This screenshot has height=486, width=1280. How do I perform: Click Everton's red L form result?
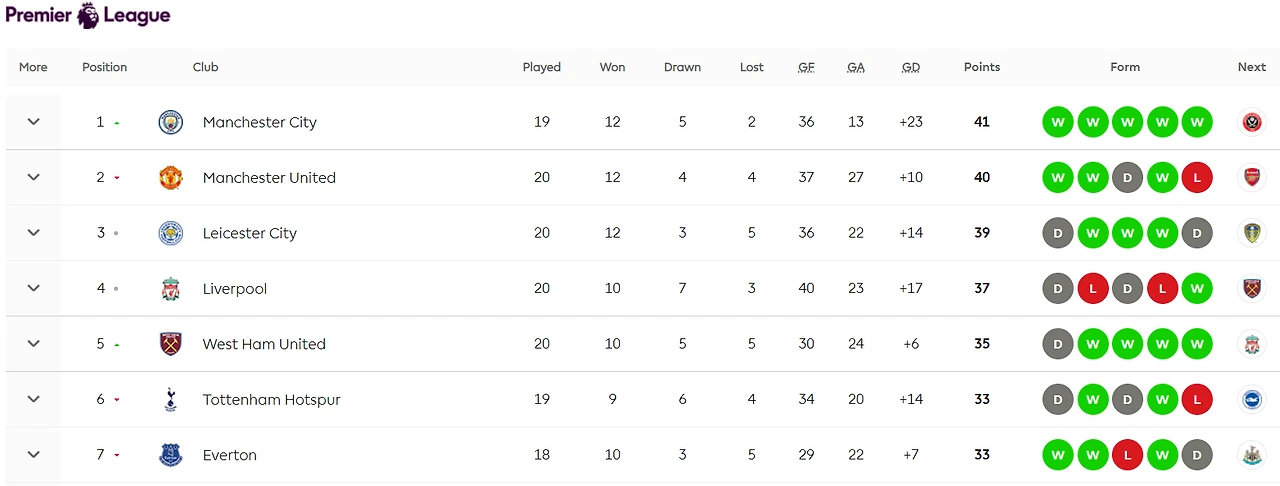pos(1127,456)
